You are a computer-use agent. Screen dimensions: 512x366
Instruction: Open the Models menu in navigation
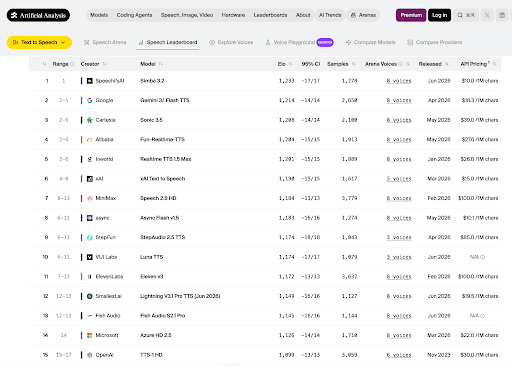tap(99, 15)
